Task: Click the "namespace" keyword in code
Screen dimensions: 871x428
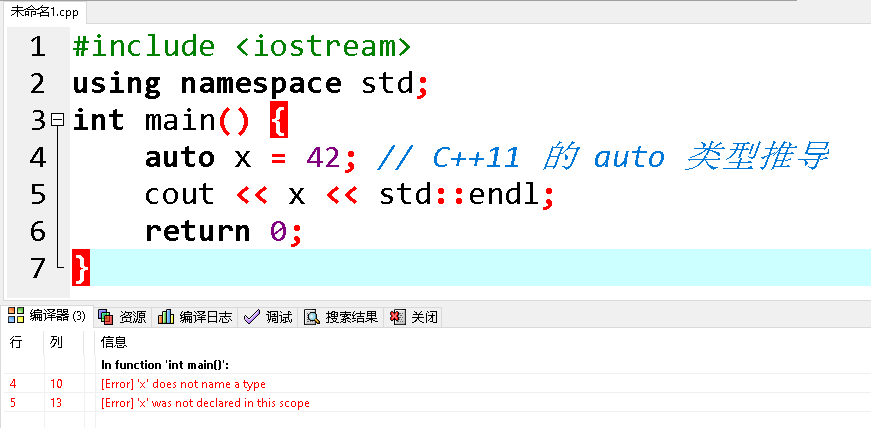Action: (x=261, y=84)
